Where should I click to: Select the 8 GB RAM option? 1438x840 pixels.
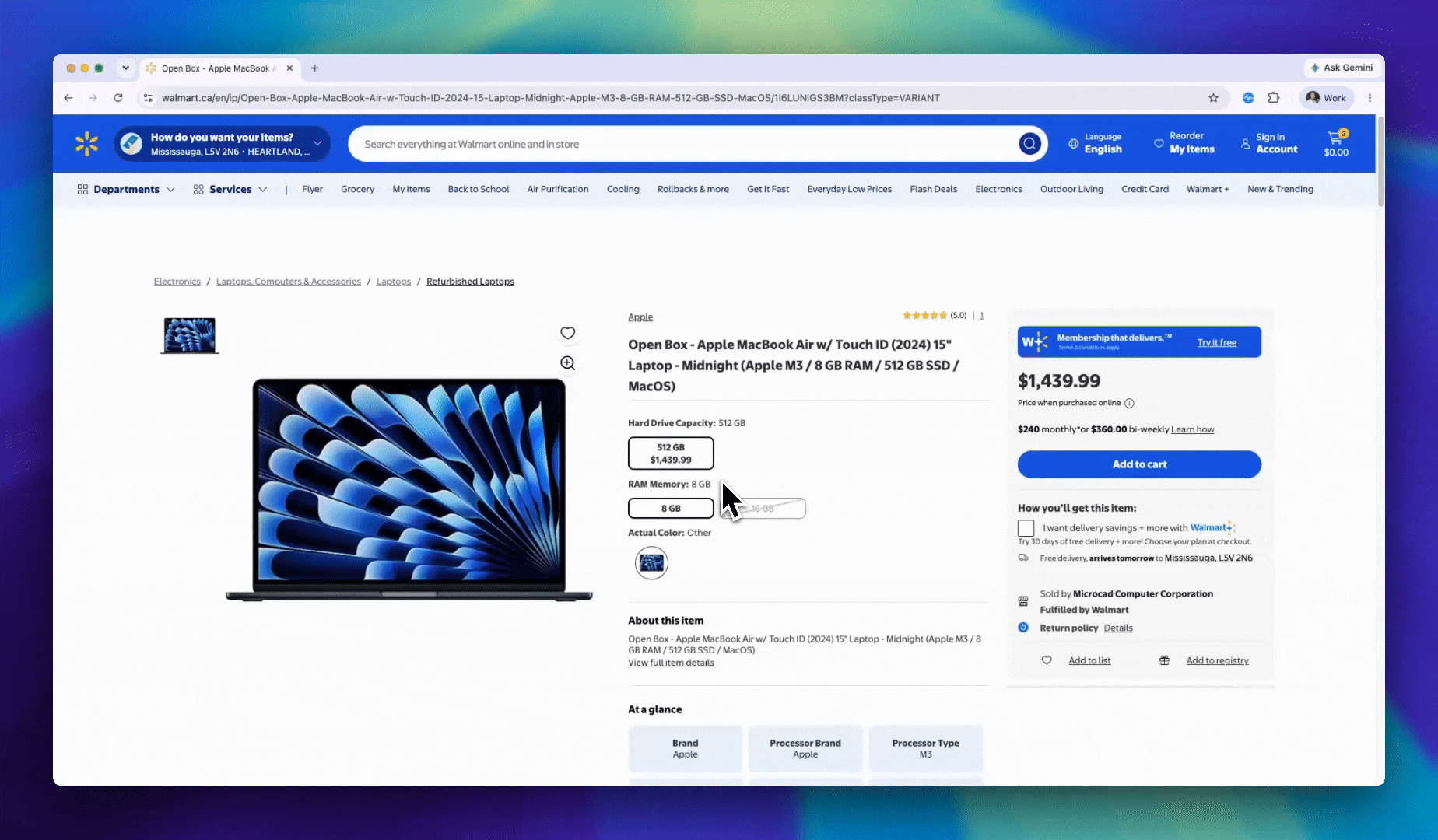(x=671, y=509)
